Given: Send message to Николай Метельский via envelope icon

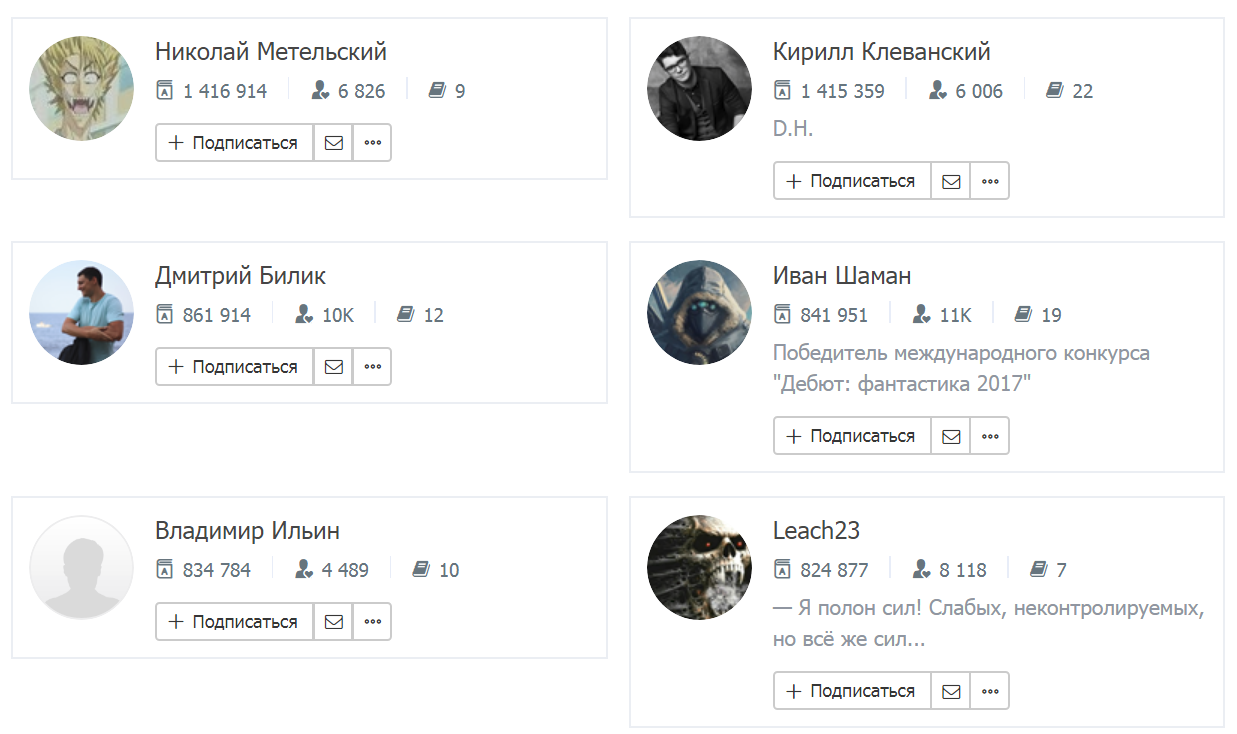Looking at the screenshot, I should tap(333, 143).
